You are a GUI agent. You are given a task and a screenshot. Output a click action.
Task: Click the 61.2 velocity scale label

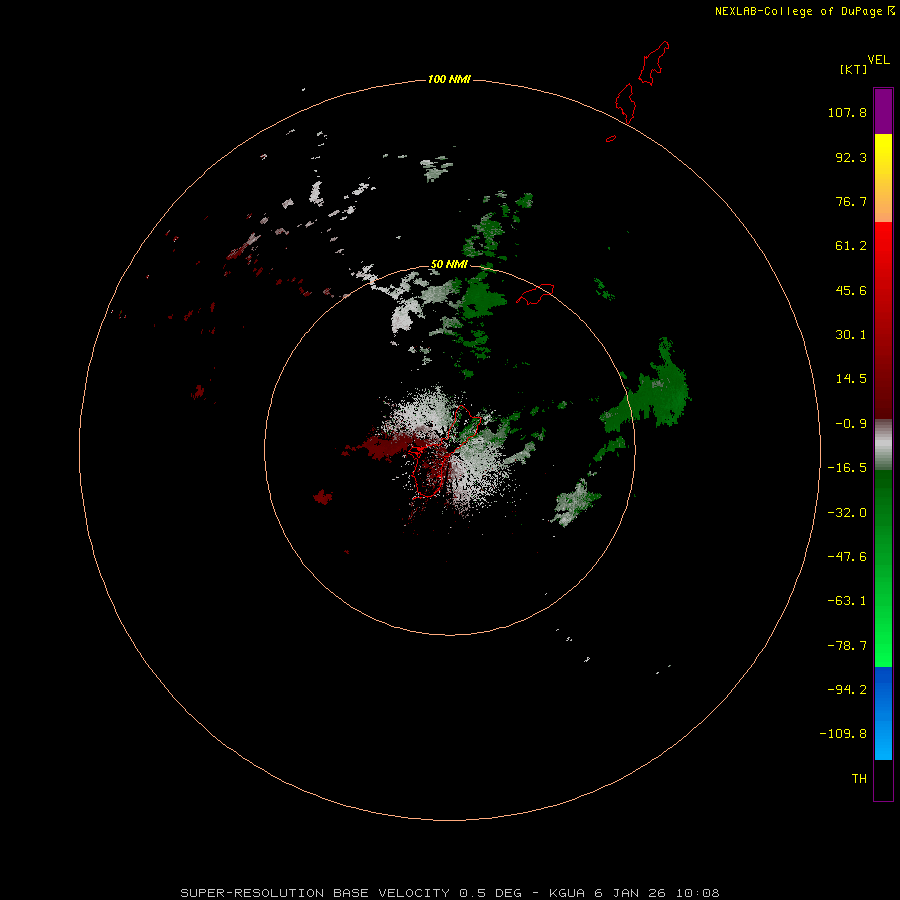pyautogui.click(x=851, y=246)
